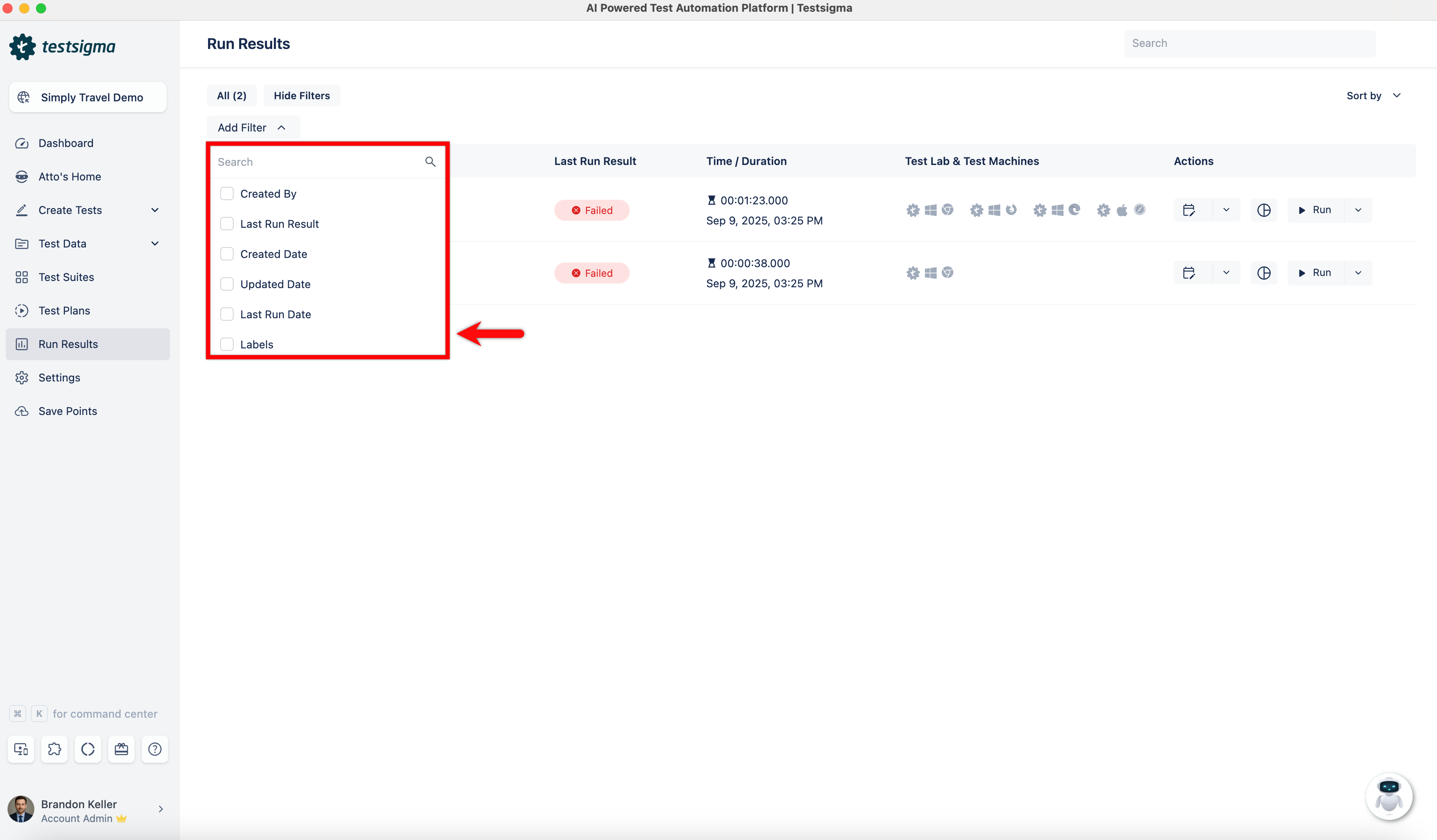
Task: Click the schedule calendar icon in first row
Action: 1188,210
